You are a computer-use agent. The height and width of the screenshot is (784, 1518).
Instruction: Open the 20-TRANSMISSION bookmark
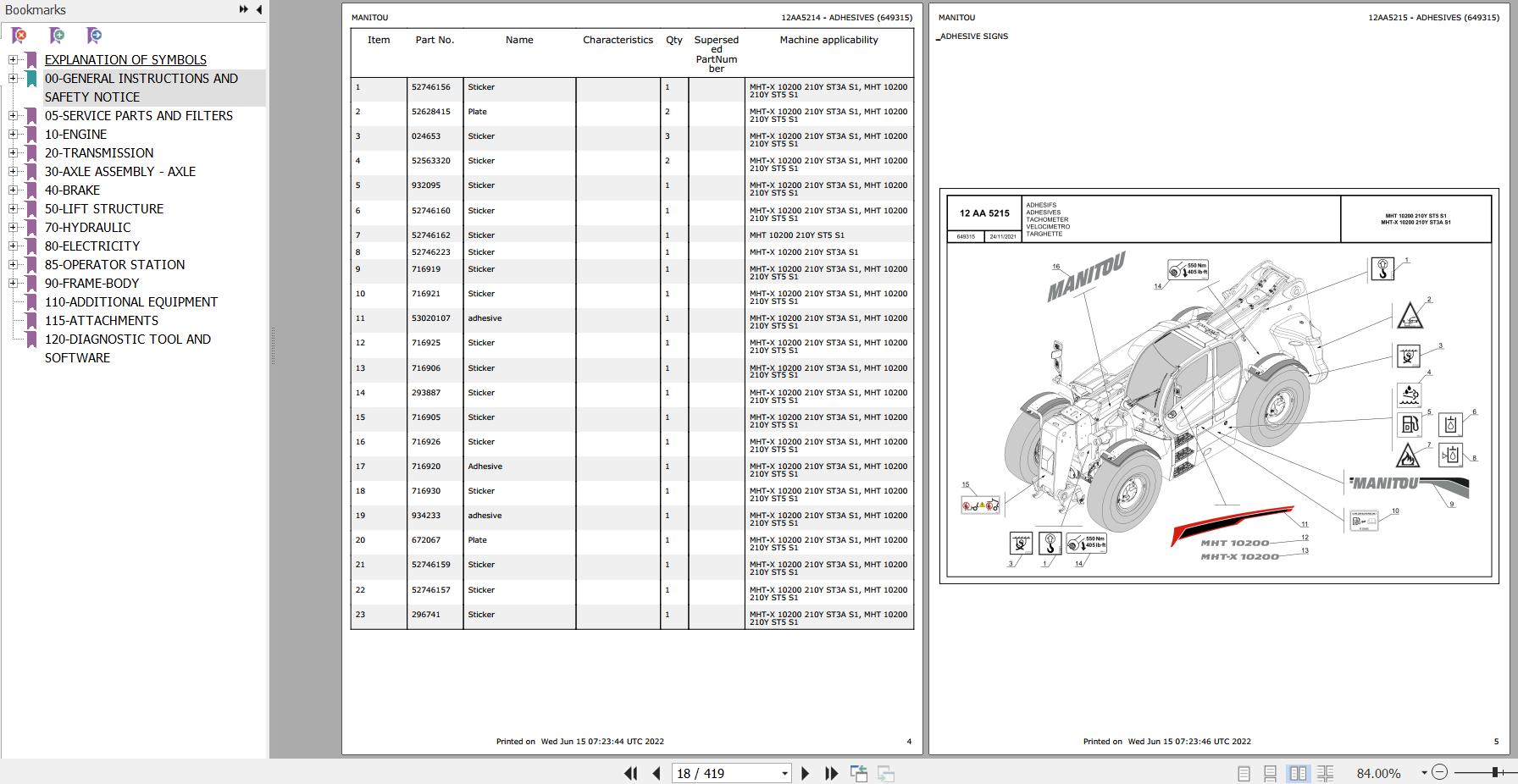click(x=99, y=153)
